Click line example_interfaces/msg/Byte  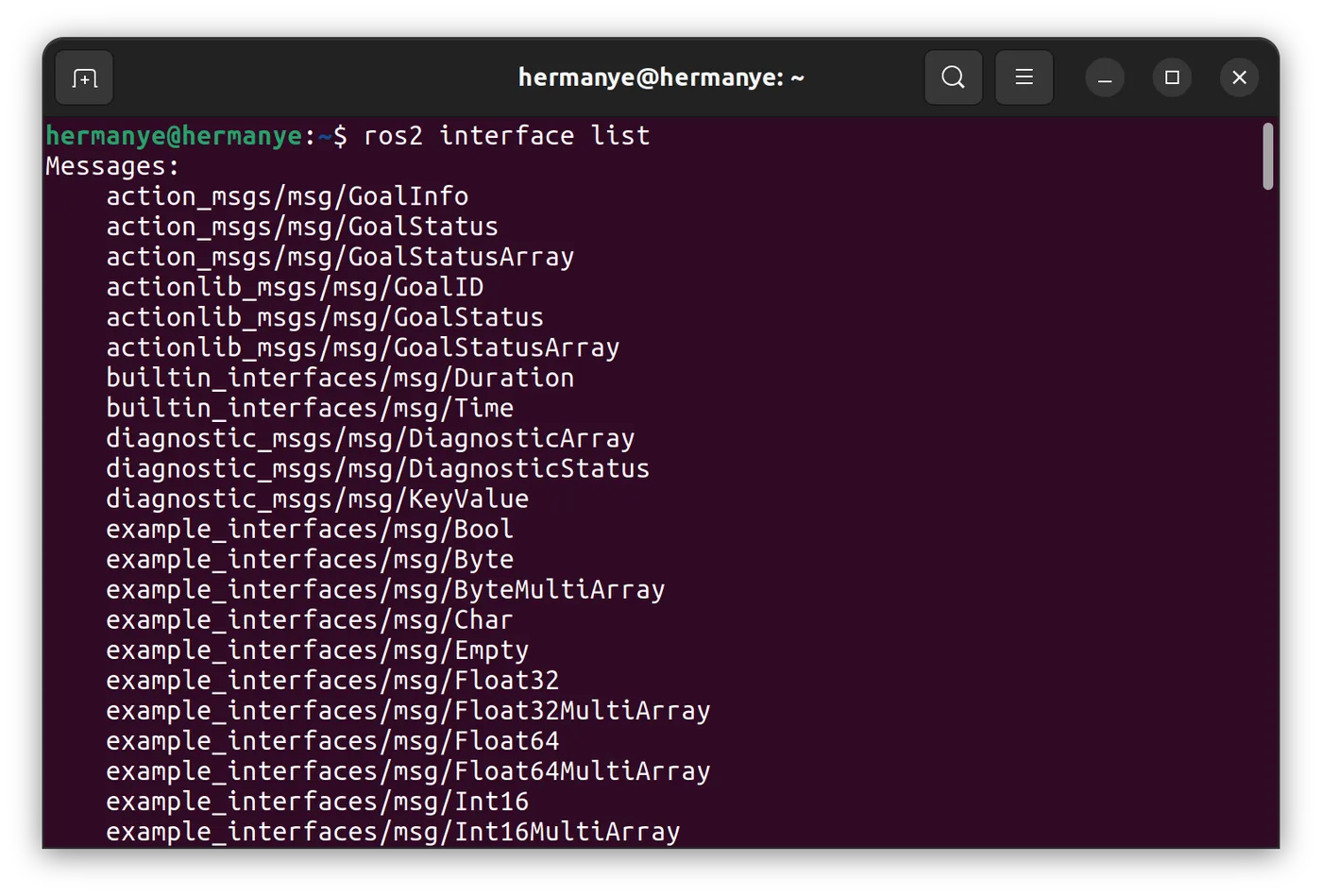point(310,559)
